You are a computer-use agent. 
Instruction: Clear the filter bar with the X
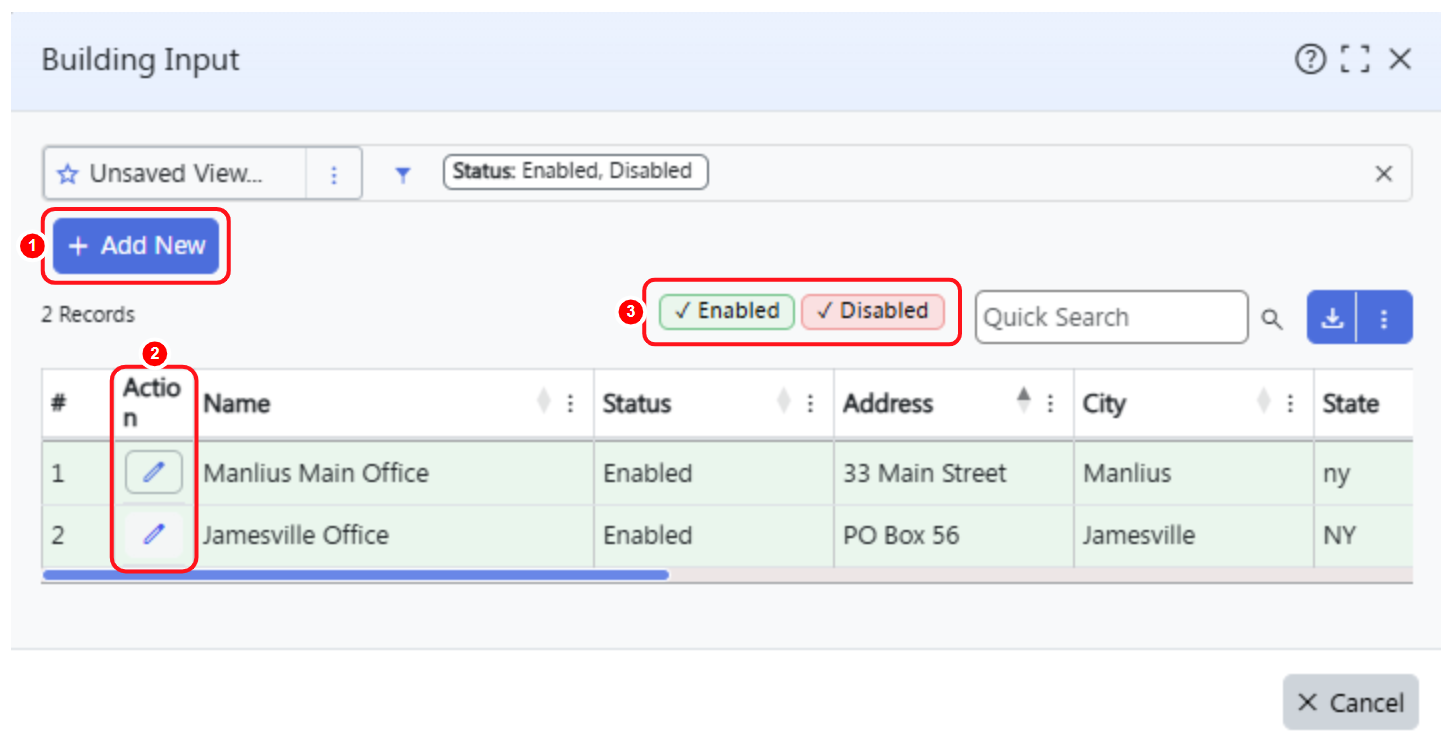[1384, 174]
